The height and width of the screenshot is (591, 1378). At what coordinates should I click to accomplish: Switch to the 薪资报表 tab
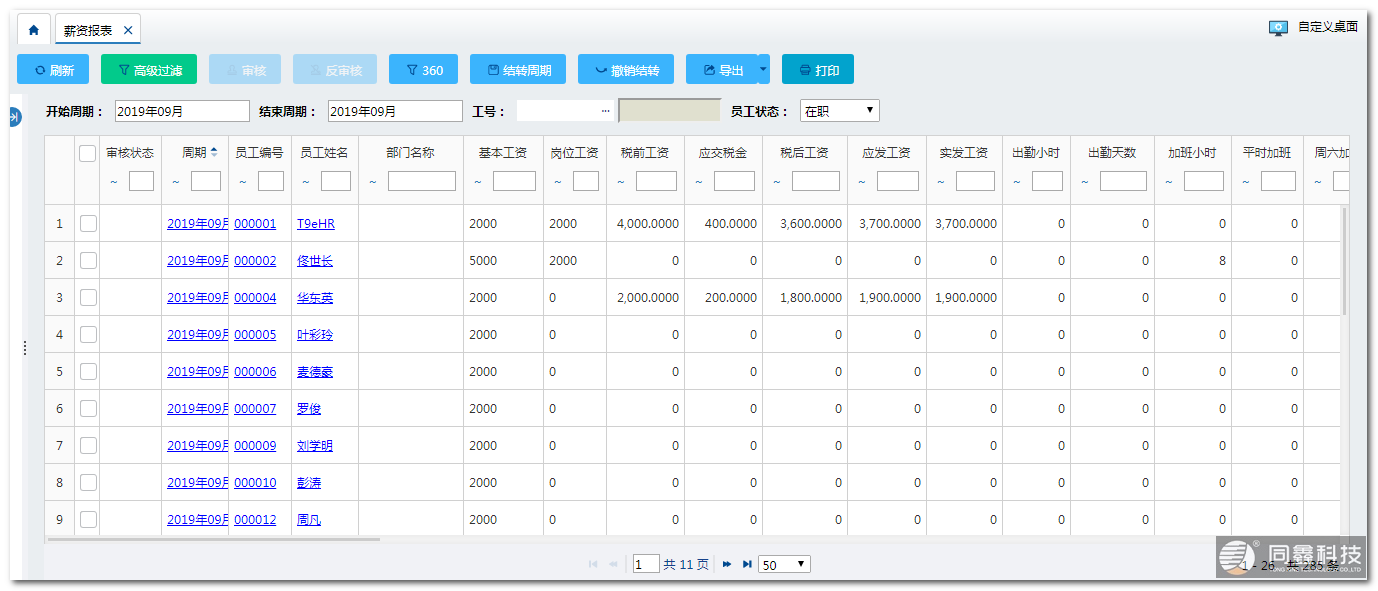pos(88,30)
